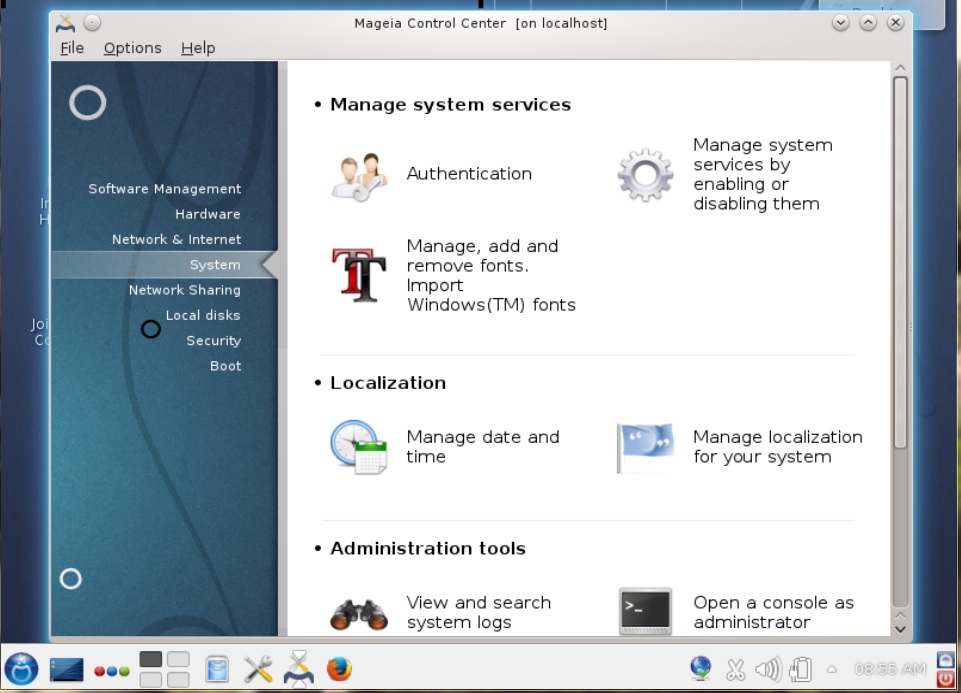Image resolution: width=961 pixels, height=693 pixels.
Task: Open the device notifier tray icon
Action: tap(800, 669)
